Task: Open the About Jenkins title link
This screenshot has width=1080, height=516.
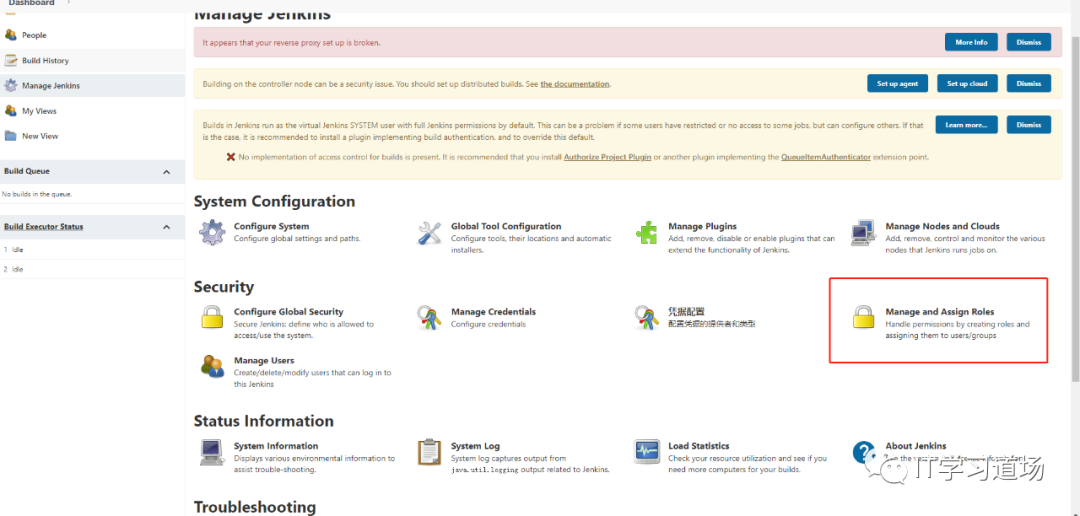Action: coord(916,446)
